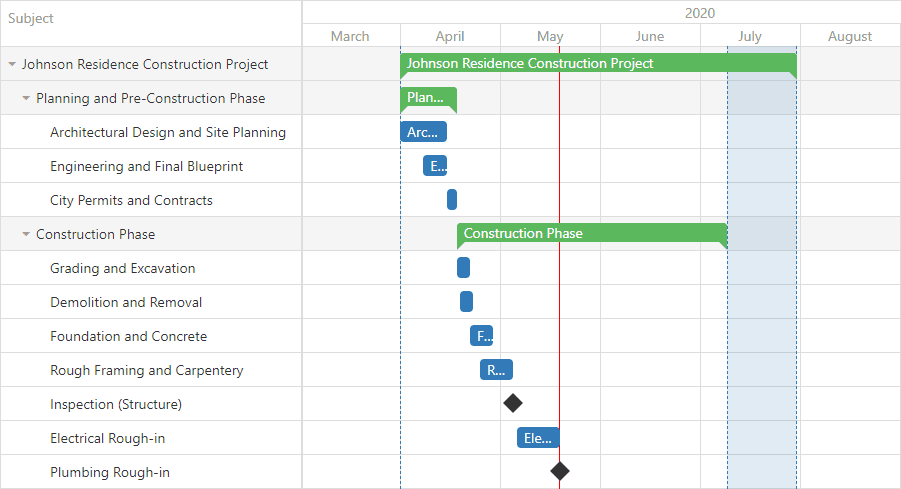Image resolution: width=901 pixels, height=489 pixels.
Task: Click the Architectural Design task bar
Action: coord(423,132)
